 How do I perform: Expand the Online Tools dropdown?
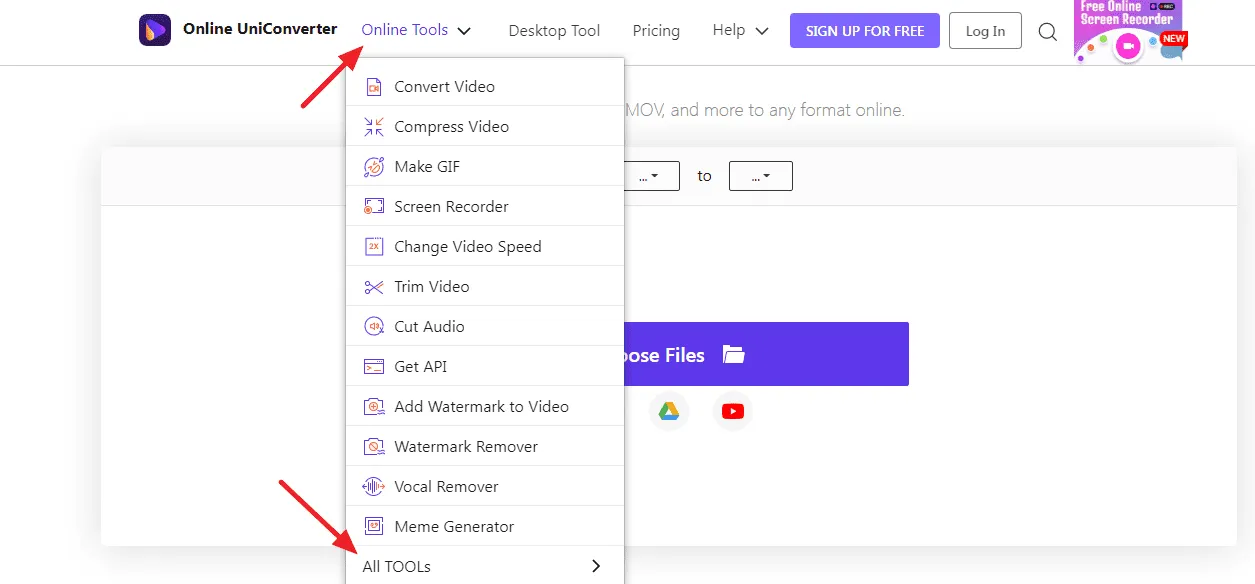pos(416,30)
